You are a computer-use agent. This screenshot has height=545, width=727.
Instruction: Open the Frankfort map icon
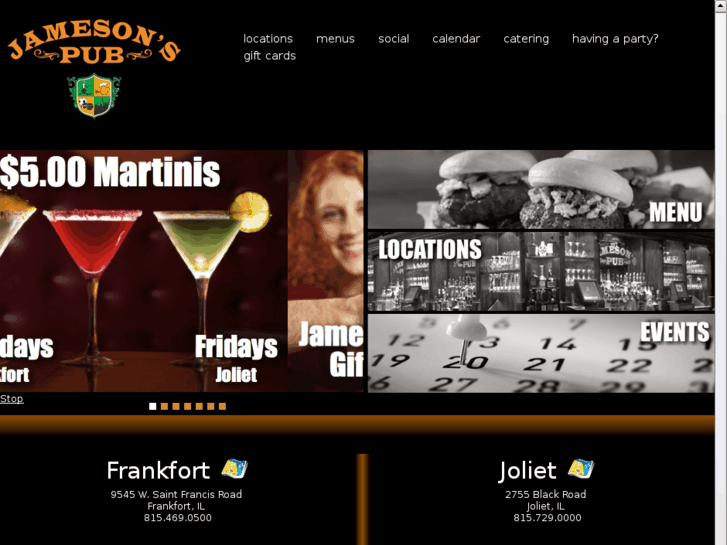pos(235,468)
